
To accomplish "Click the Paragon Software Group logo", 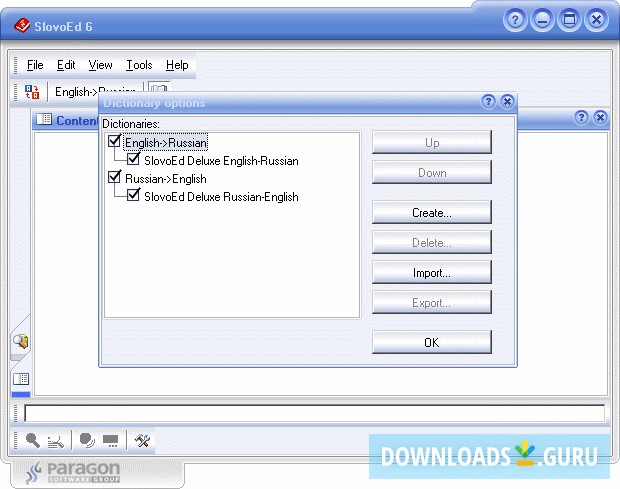I will tap(74, 472).
